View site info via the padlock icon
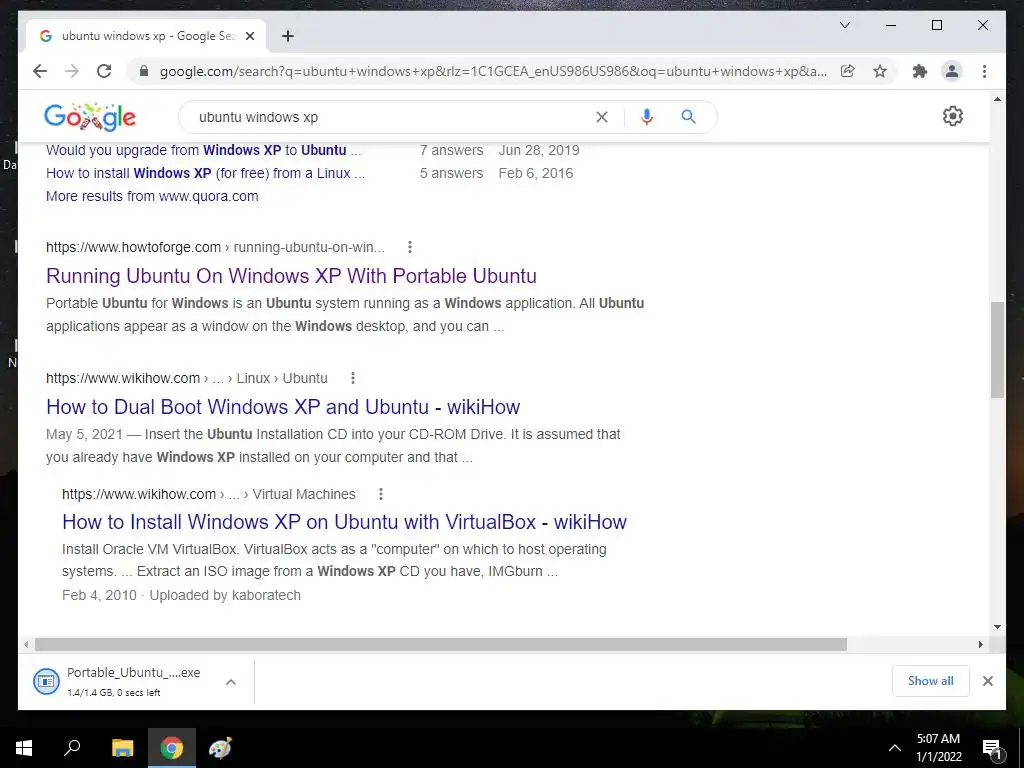The width and height of the screenshot is (1024, 768). (144, 71)
